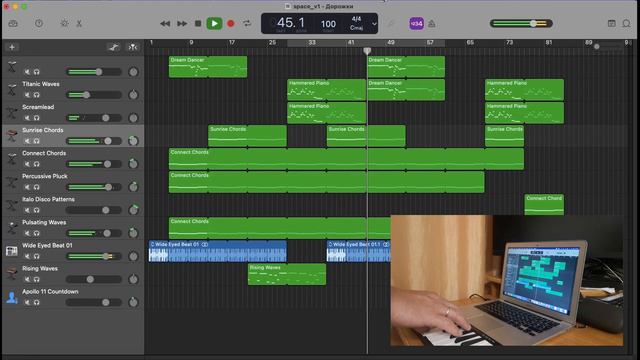
Task: Click the Screamlead pan knob
Action: (x=133, y=118)
